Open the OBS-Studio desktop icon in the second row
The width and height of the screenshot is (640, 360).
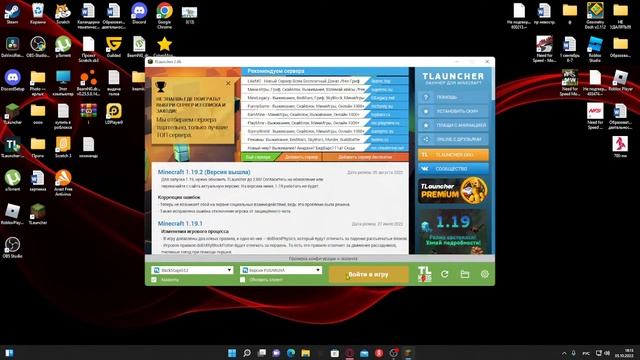(38, 47)
